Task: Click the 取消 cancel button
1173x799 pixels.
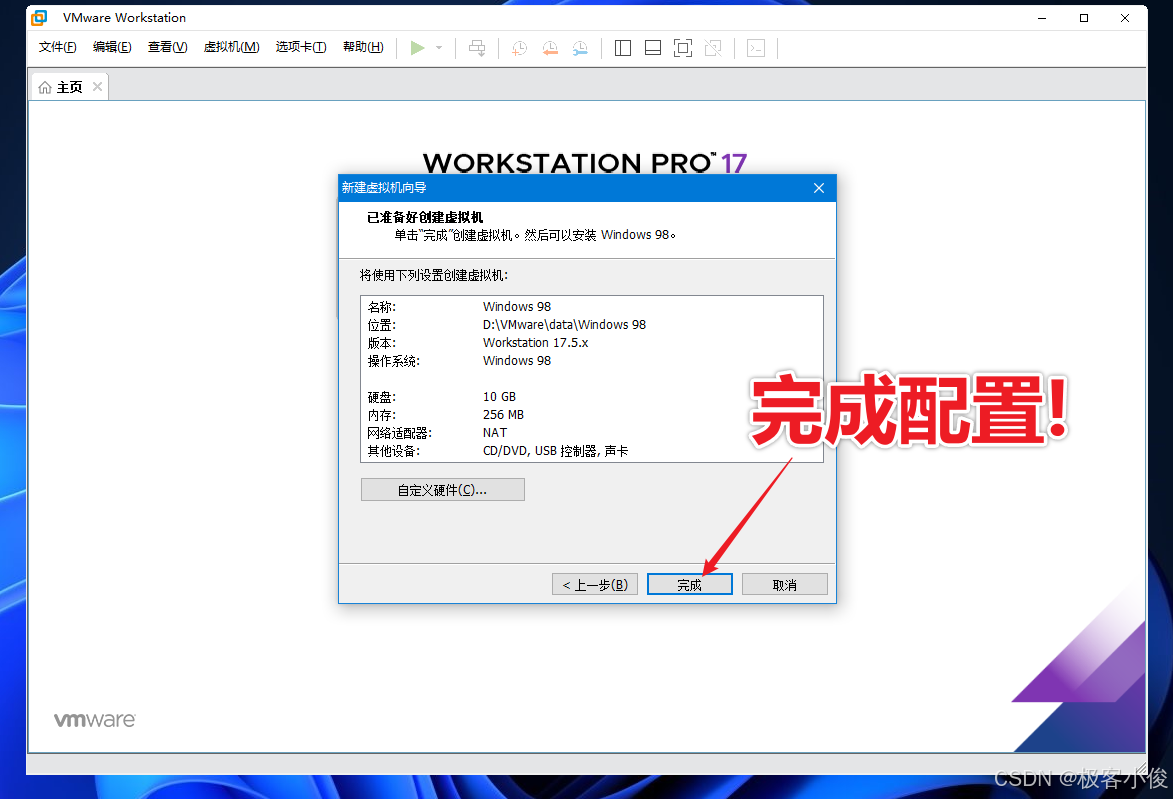Action: tap(785, 584)
